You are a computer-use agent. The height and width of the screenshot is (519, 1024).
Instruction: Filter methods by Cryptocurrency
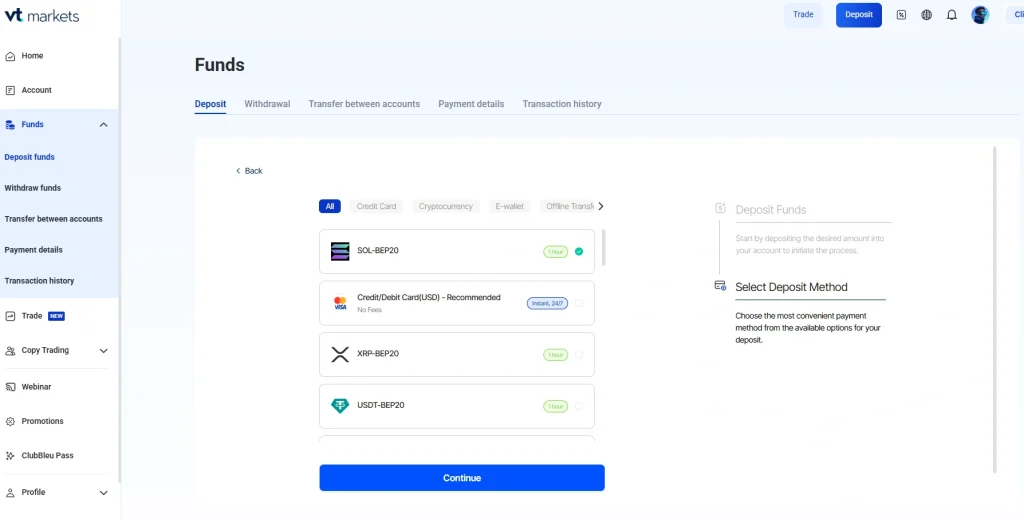445,206
